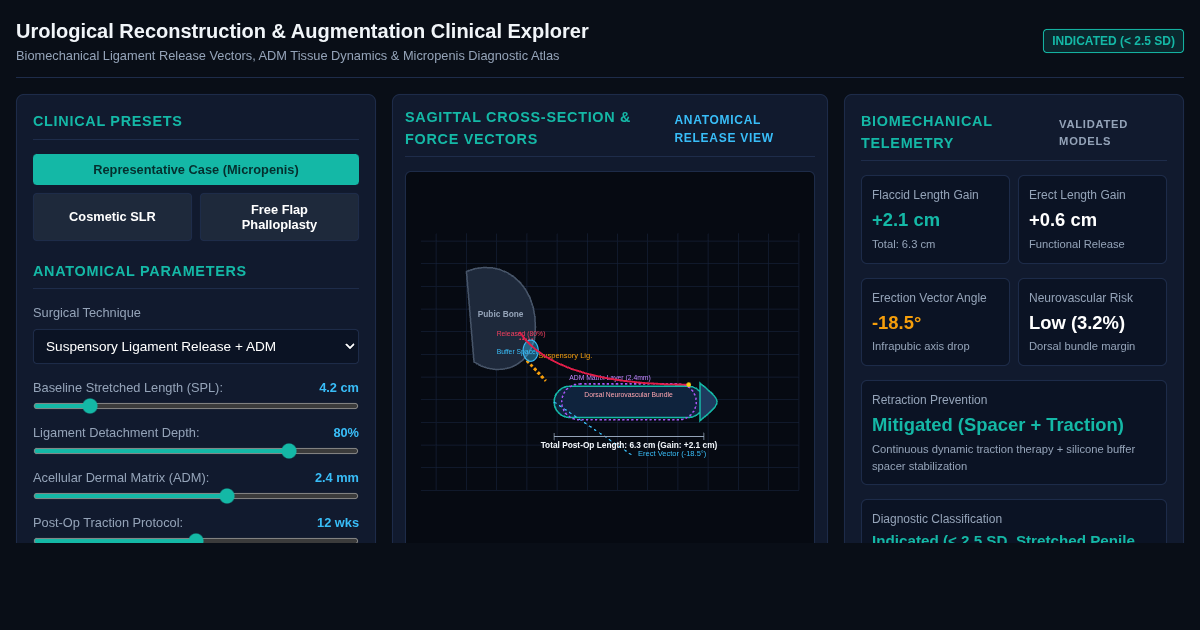Select the Flaccid Length Gain card
Viewport: 1200px width, 630px height.
[935, 220]
